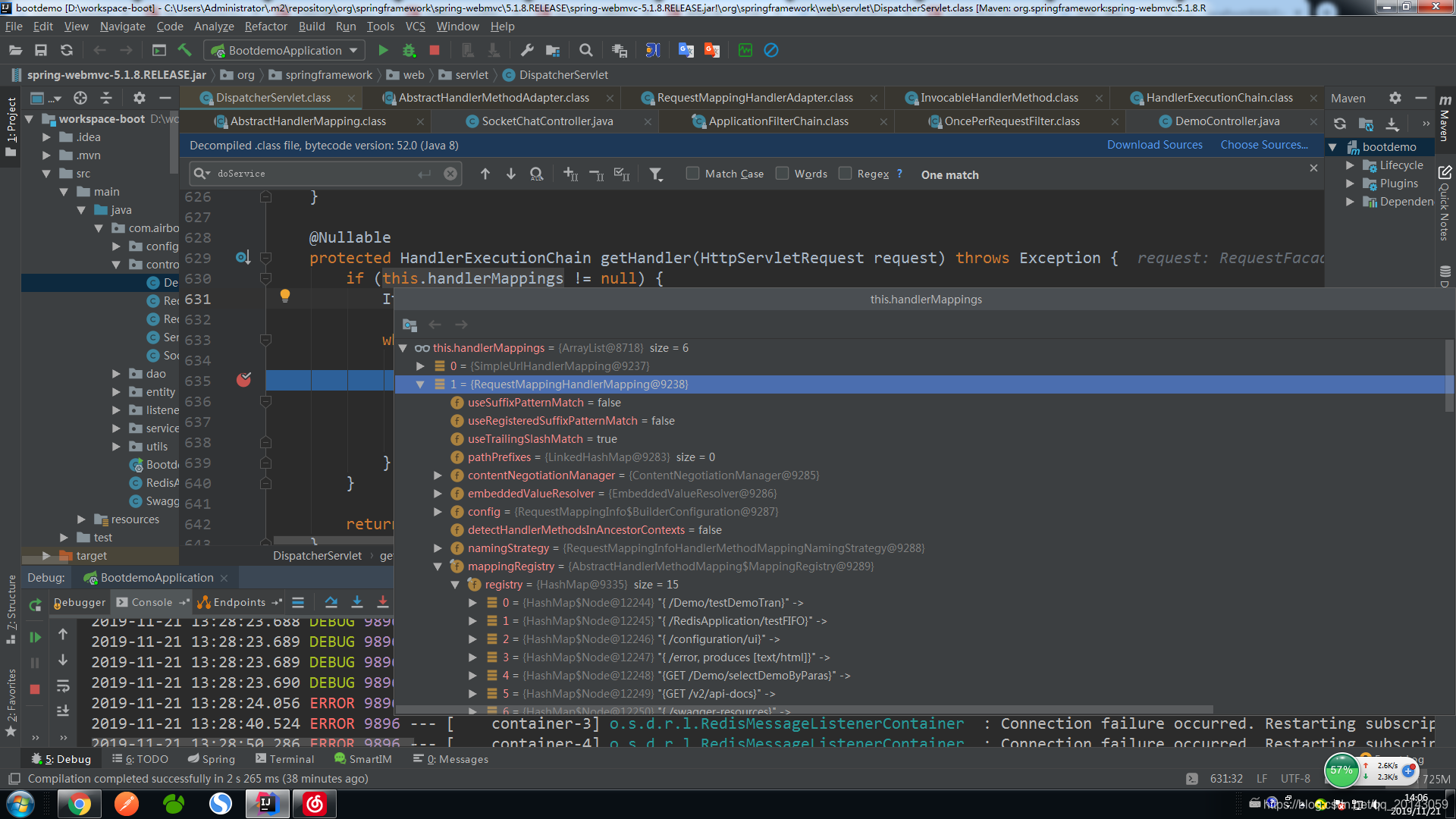Click Step Over icon in debugger toolbar

pos(331,602)
